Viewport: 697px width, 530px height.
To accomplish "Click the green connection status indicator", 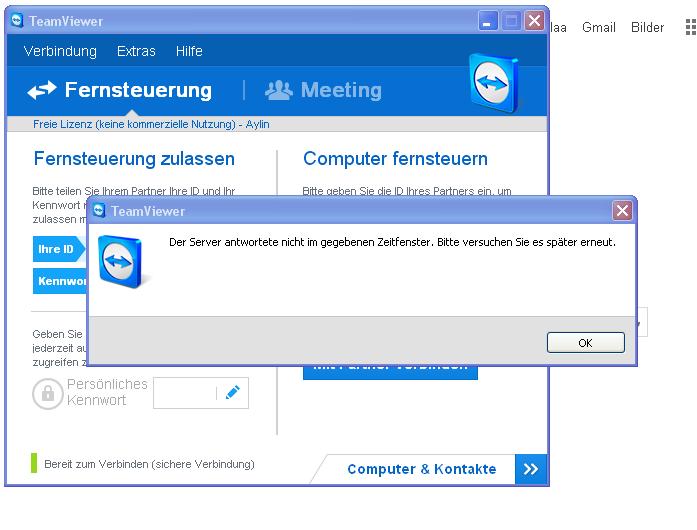I will click(34, 463).
